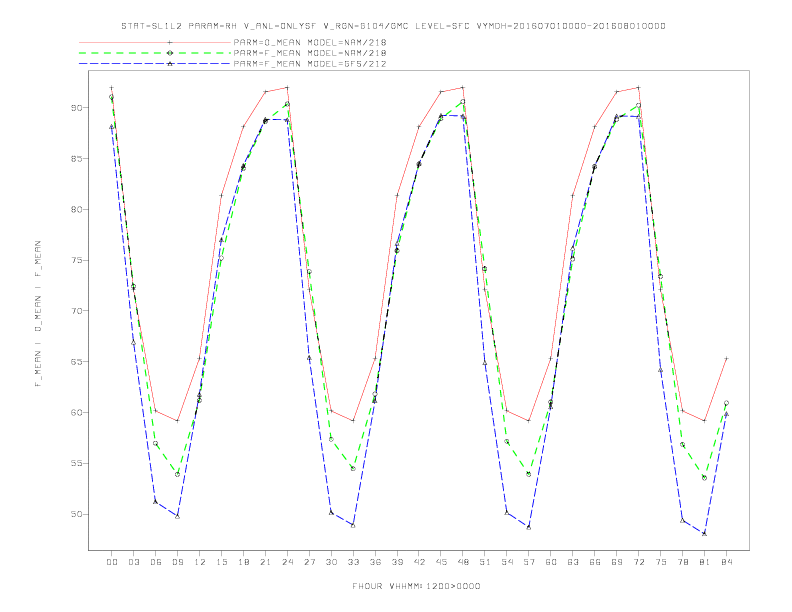792x612 pixels.
Task: Click the chart title starting STAT=SL1L2
Action: click(x=393, y=26)
